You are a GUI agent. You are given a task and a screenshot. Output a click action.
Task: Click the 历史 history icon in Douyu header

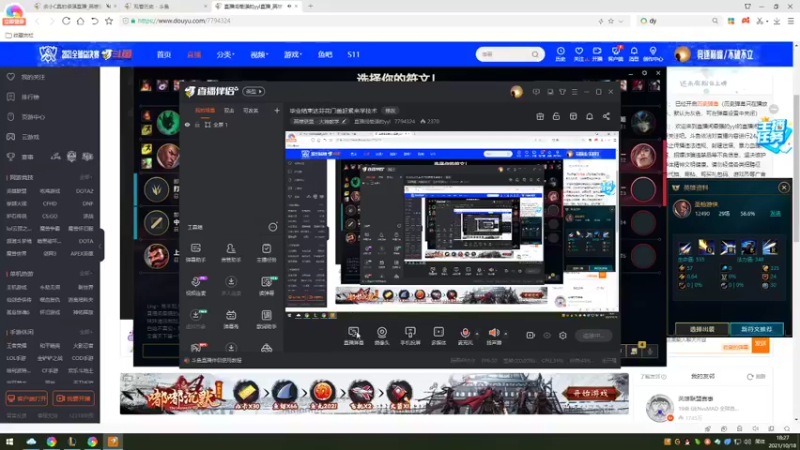[x=560, y=54]
